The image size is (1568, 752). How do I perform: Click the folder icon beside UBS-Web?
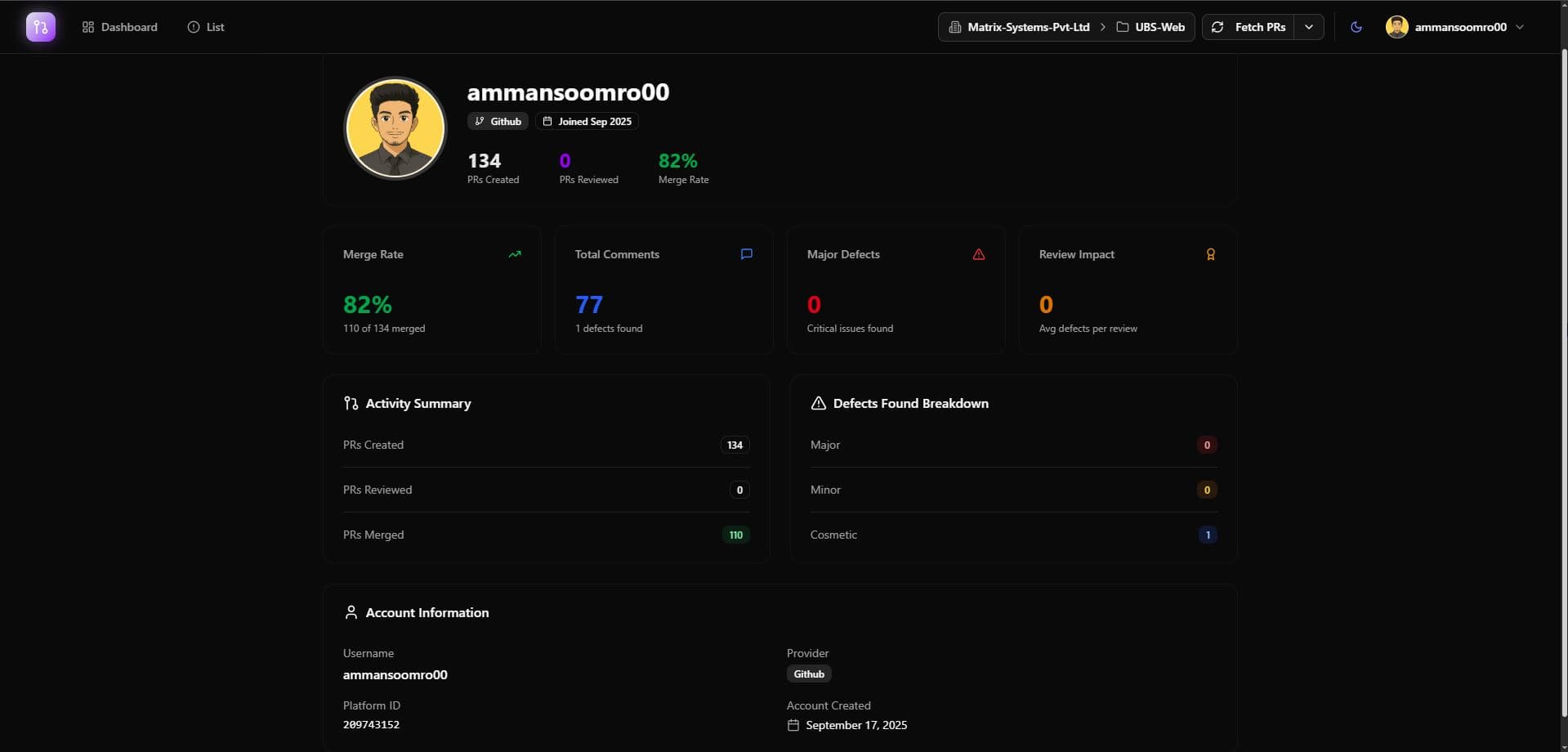click(x=1123, y=27)
